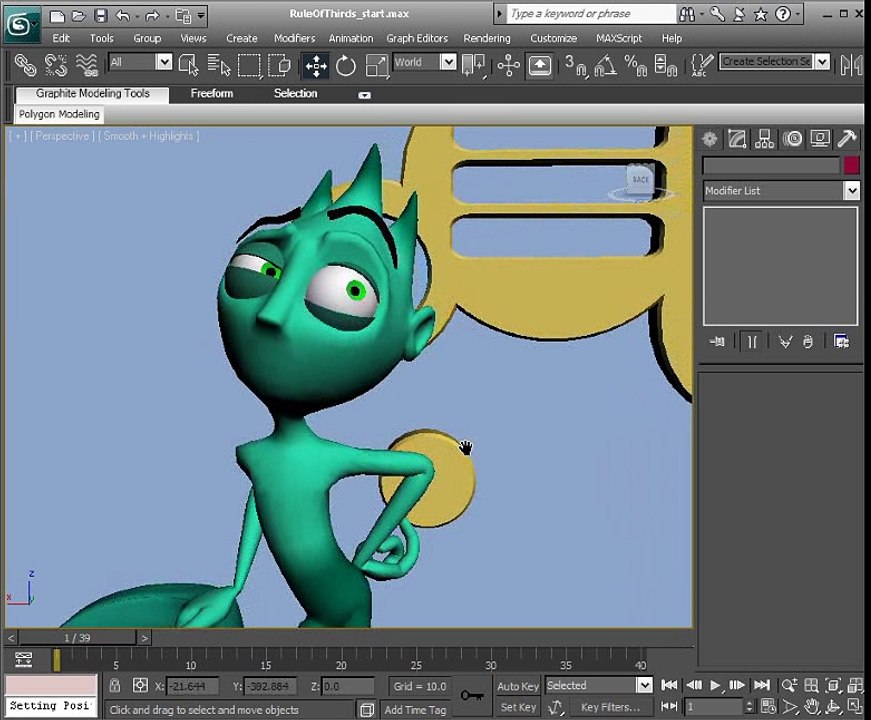The height and width of the screenshot is (720, 871).
Task: Switch to Display command panel
Action: [x=820, y=138]
